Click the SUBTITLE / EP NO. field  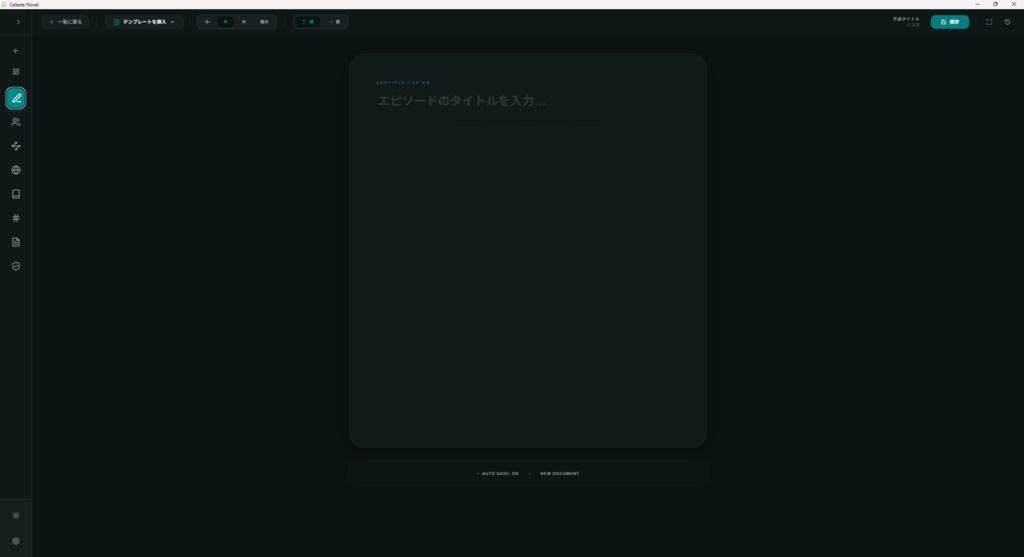(x=404, y=83)
